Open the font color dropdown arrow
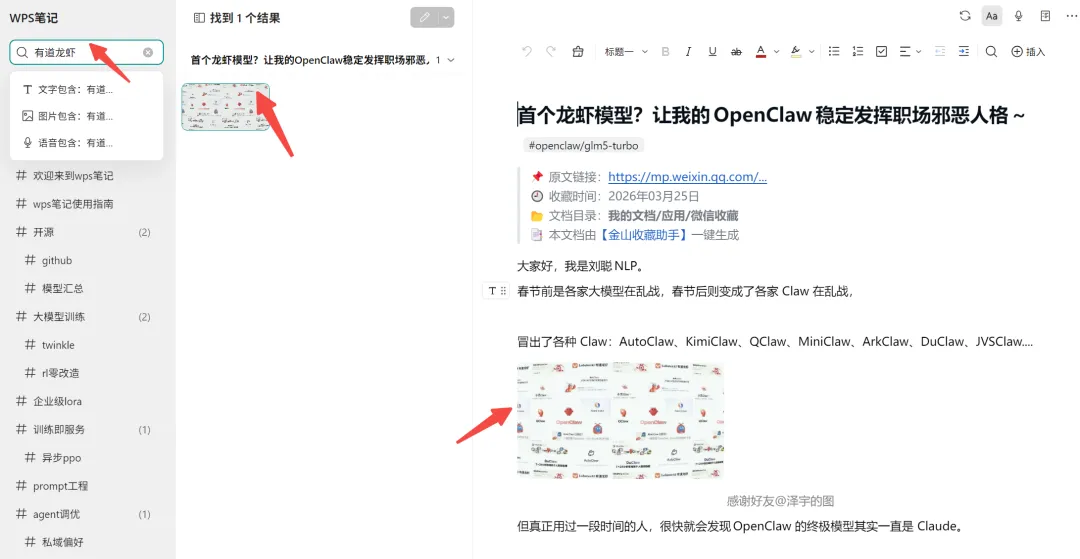The image size is (1080, 559). point(776,52)
